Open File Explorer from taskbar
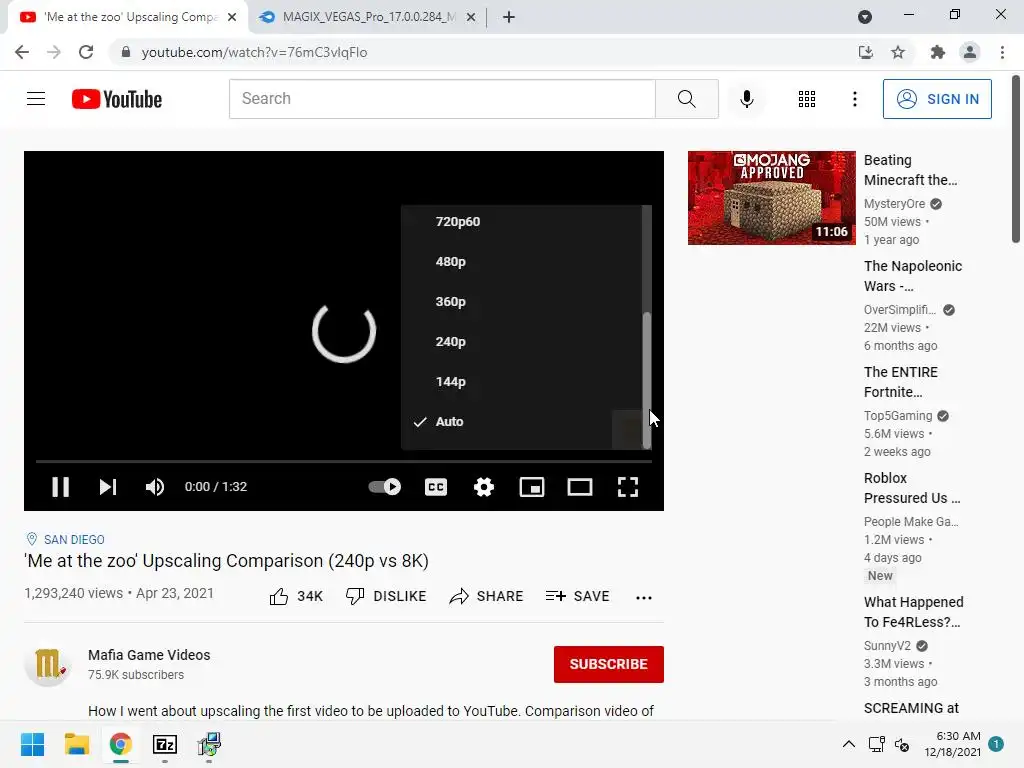 [x=76, y=744]
